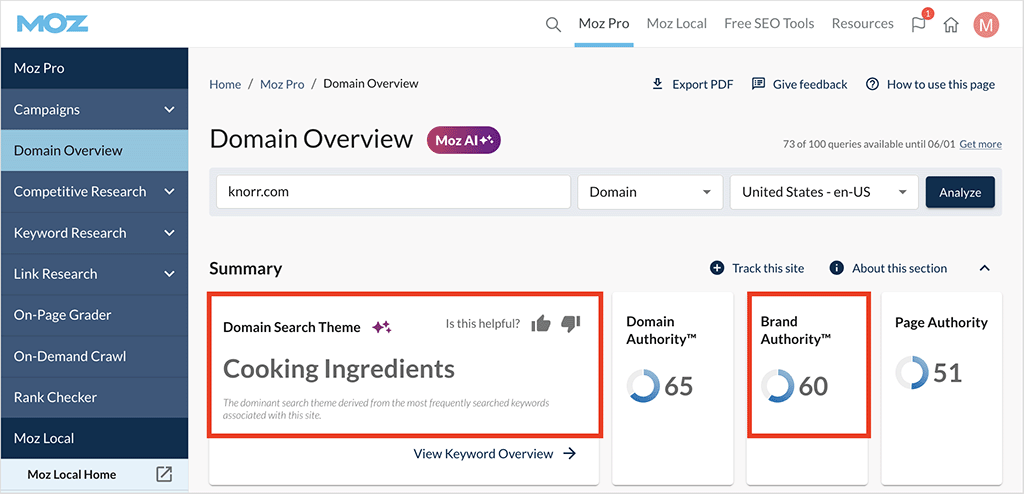The height and width of the screenshot is (494, 1024).
Task: Click the How to use question icon
Action: [x=872, y=84]
